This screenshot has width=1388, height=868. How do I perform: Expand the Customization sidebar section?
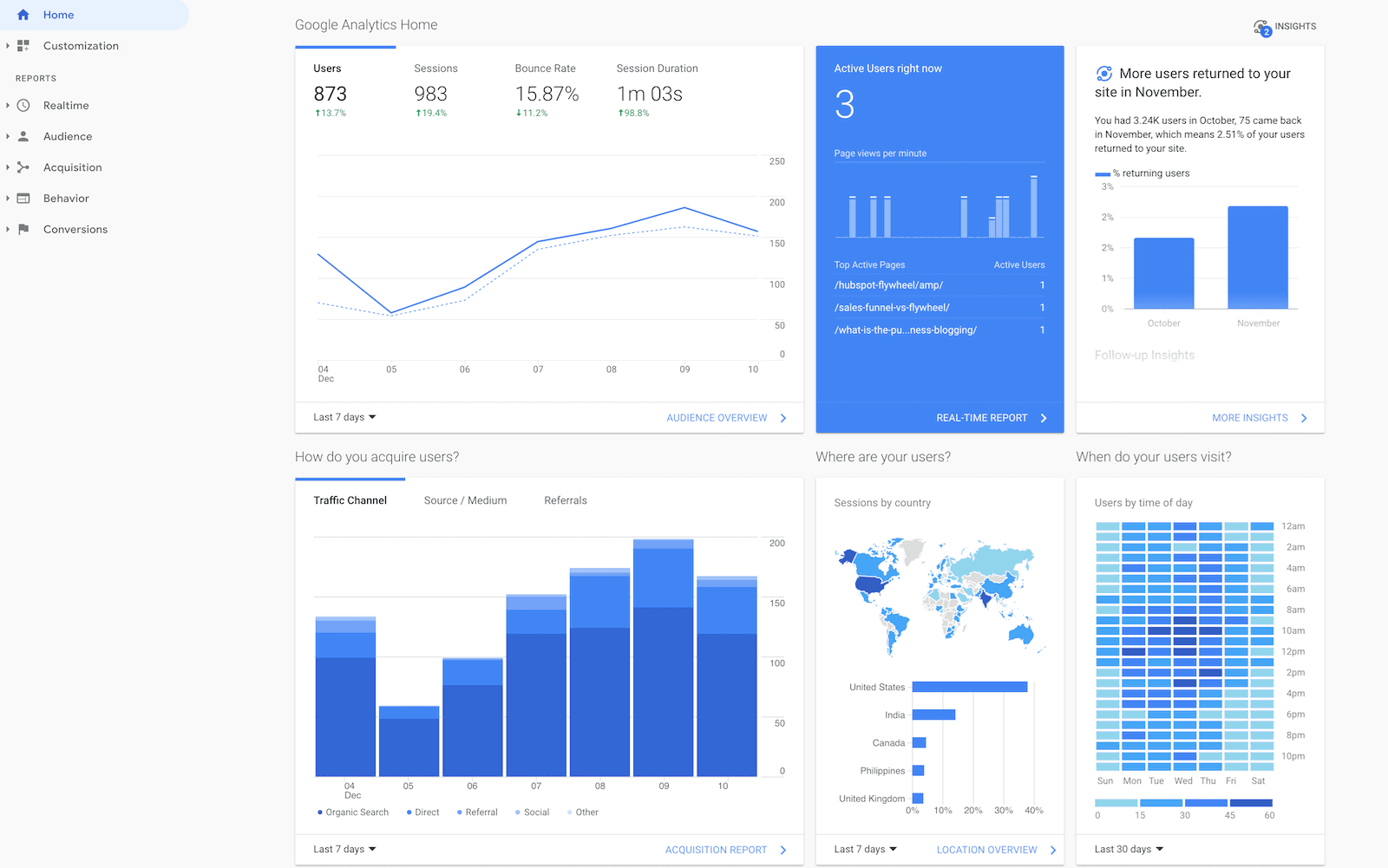click(8, 46)
